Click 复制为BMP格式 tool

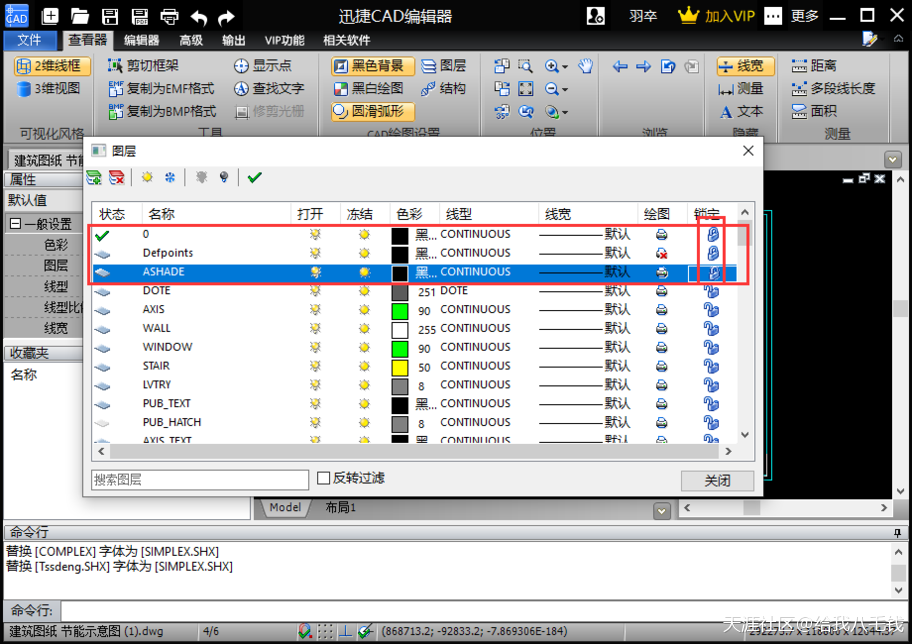coord(162,111)
